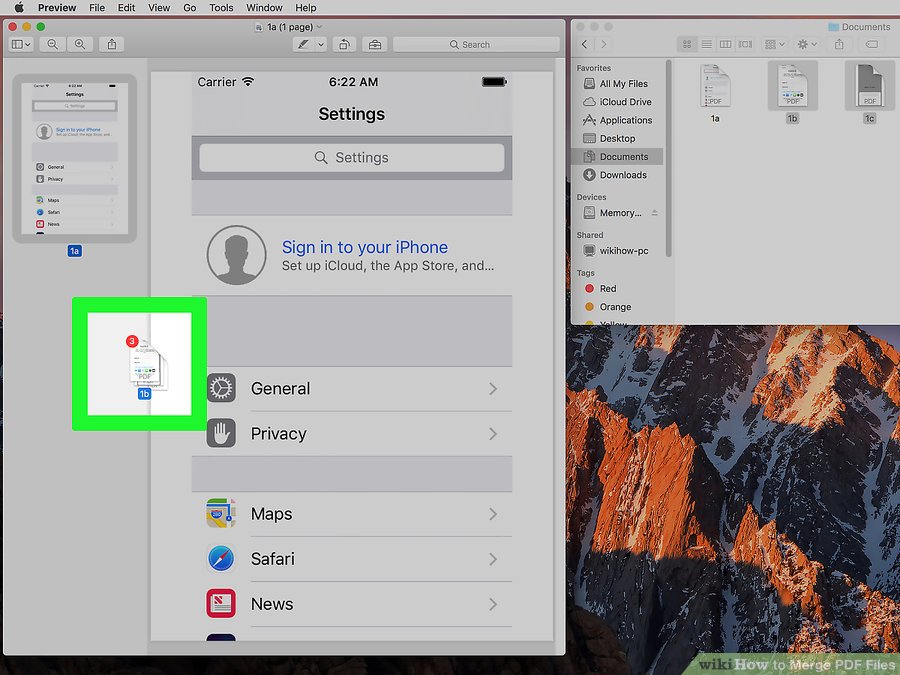Click the Finder Share button
Viewport: 900px width, 675px height.
[x=839, y=44]
